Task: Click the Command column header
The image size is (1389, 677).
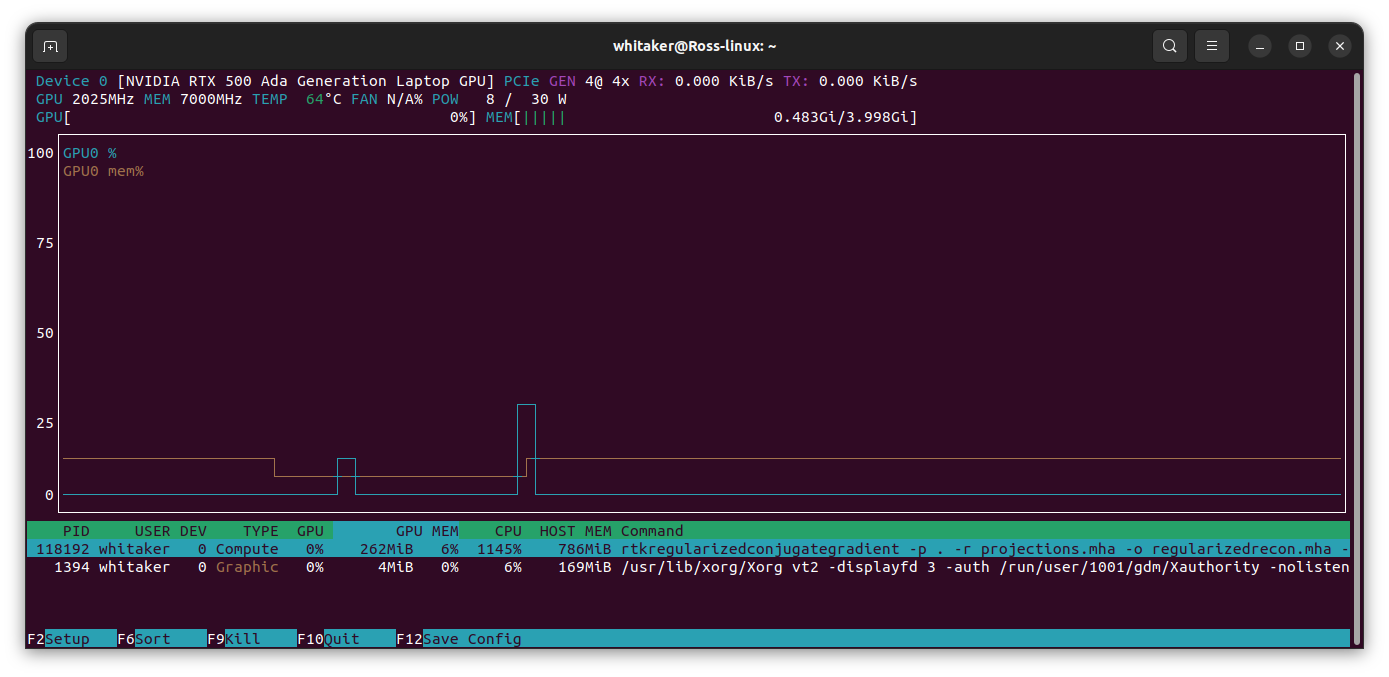Action: [x=652, y=531]
